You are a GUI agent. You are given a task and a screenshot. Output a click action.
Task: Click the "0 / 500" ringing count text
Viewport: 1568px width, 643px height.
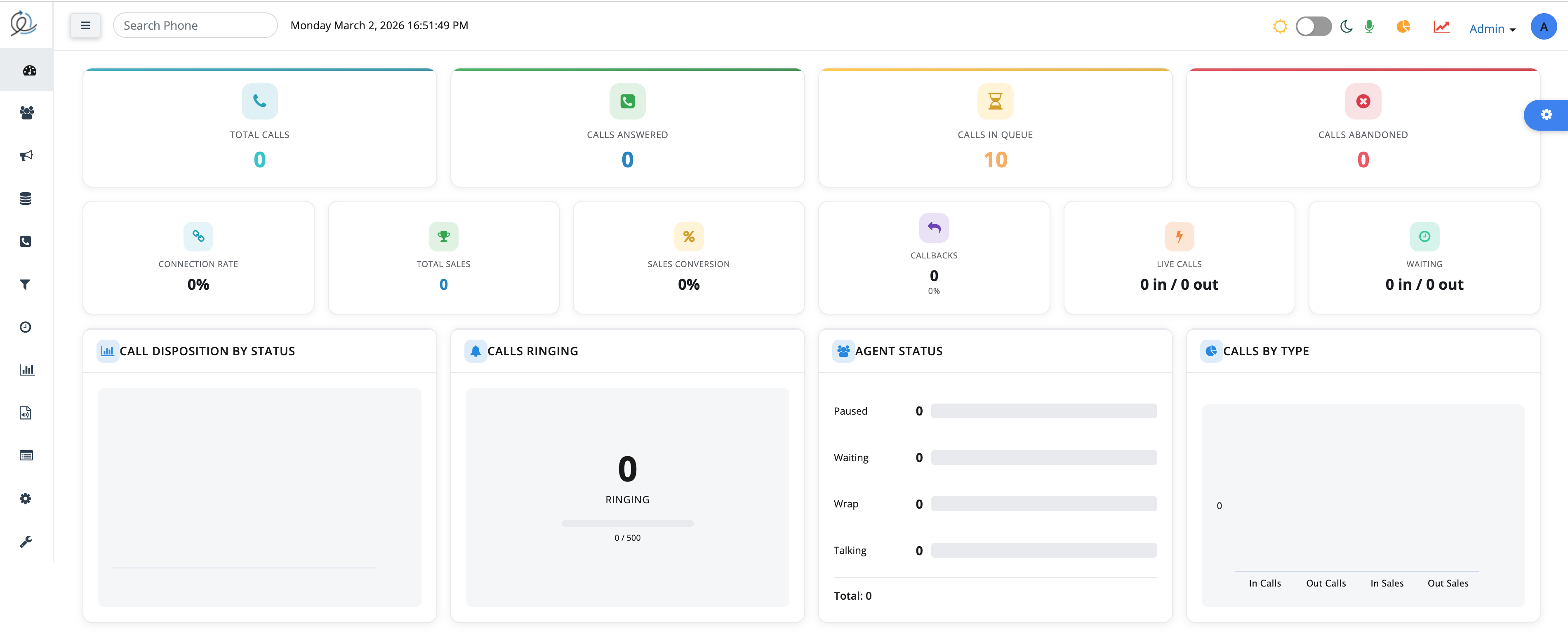coord(627,538)
